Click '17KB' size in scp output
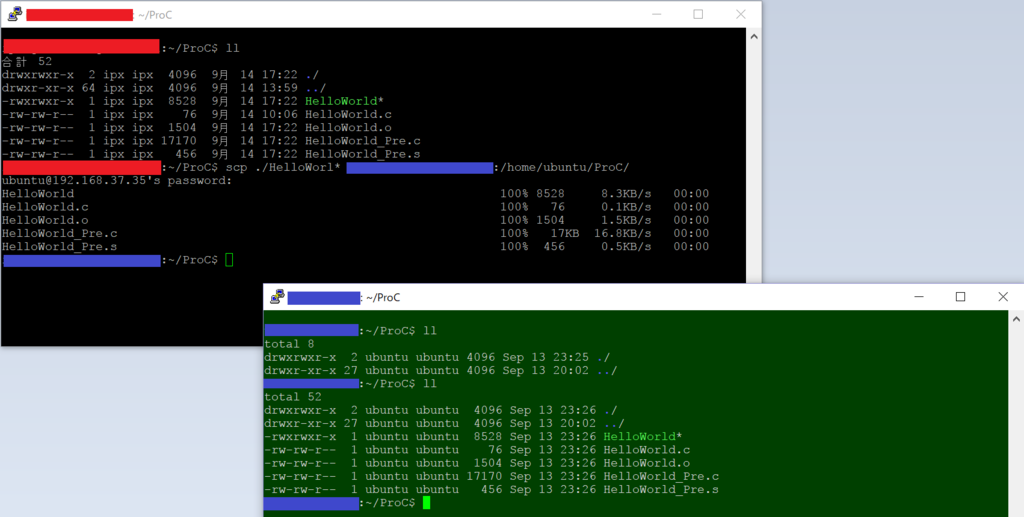This screenshot has width=1024, height=517. pos(564,233)
